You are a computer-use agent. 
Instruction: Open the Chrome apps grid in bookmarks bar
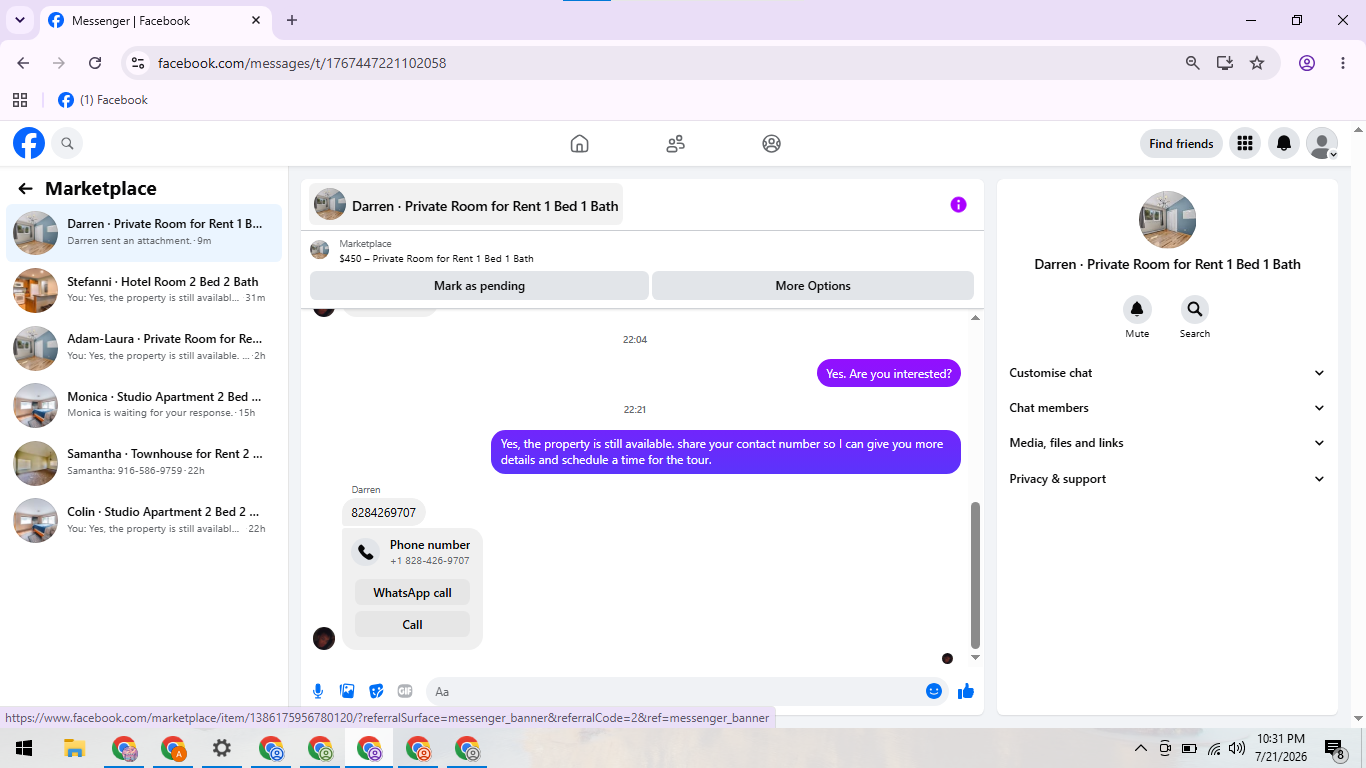tap(20, 100)
